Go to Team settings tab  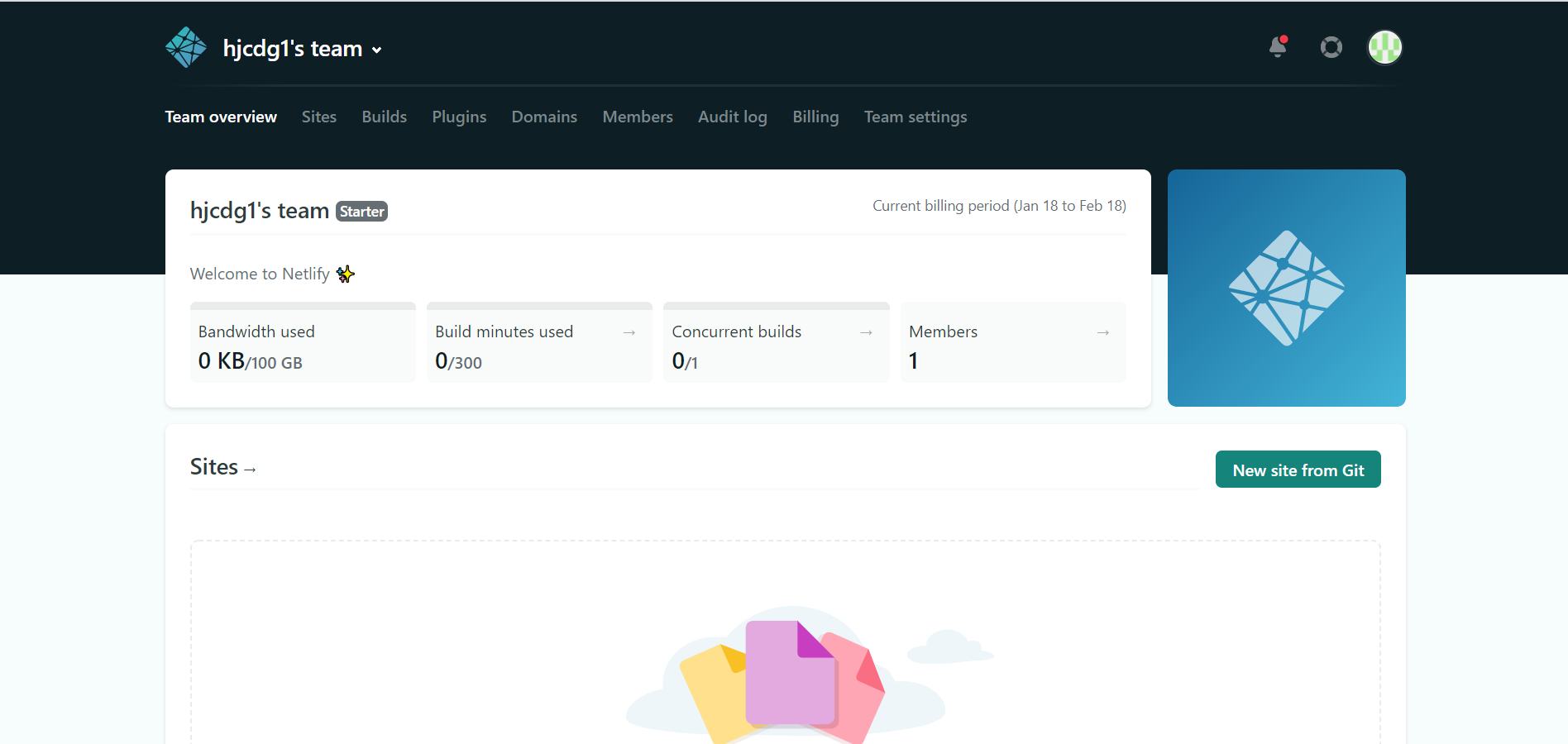click(x=915, y=117)
